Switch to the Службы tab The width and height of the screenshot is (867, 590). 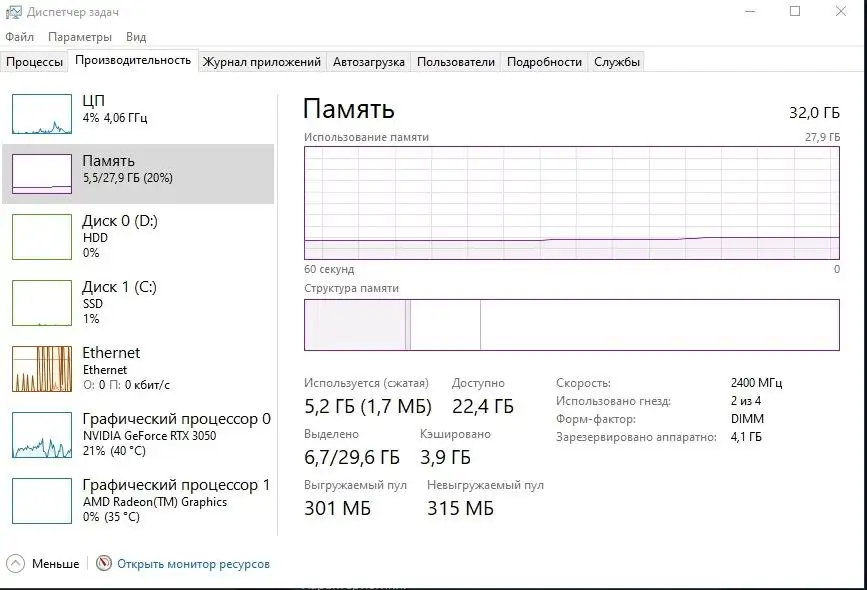[x=617, y=60]
